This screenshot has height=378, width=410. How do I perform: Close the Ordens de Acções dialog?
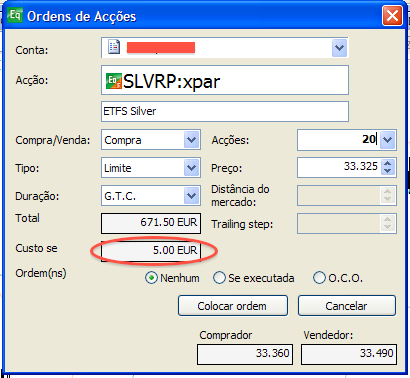click(392, 16)
